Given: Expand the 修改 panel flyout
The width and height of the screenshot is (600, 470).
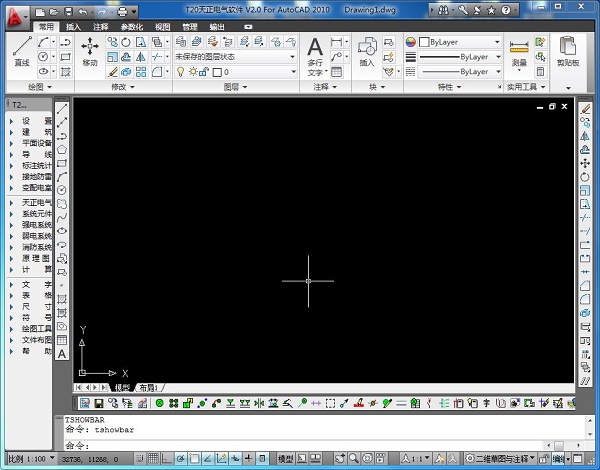Looking at the screenshot, I should 123,87.
